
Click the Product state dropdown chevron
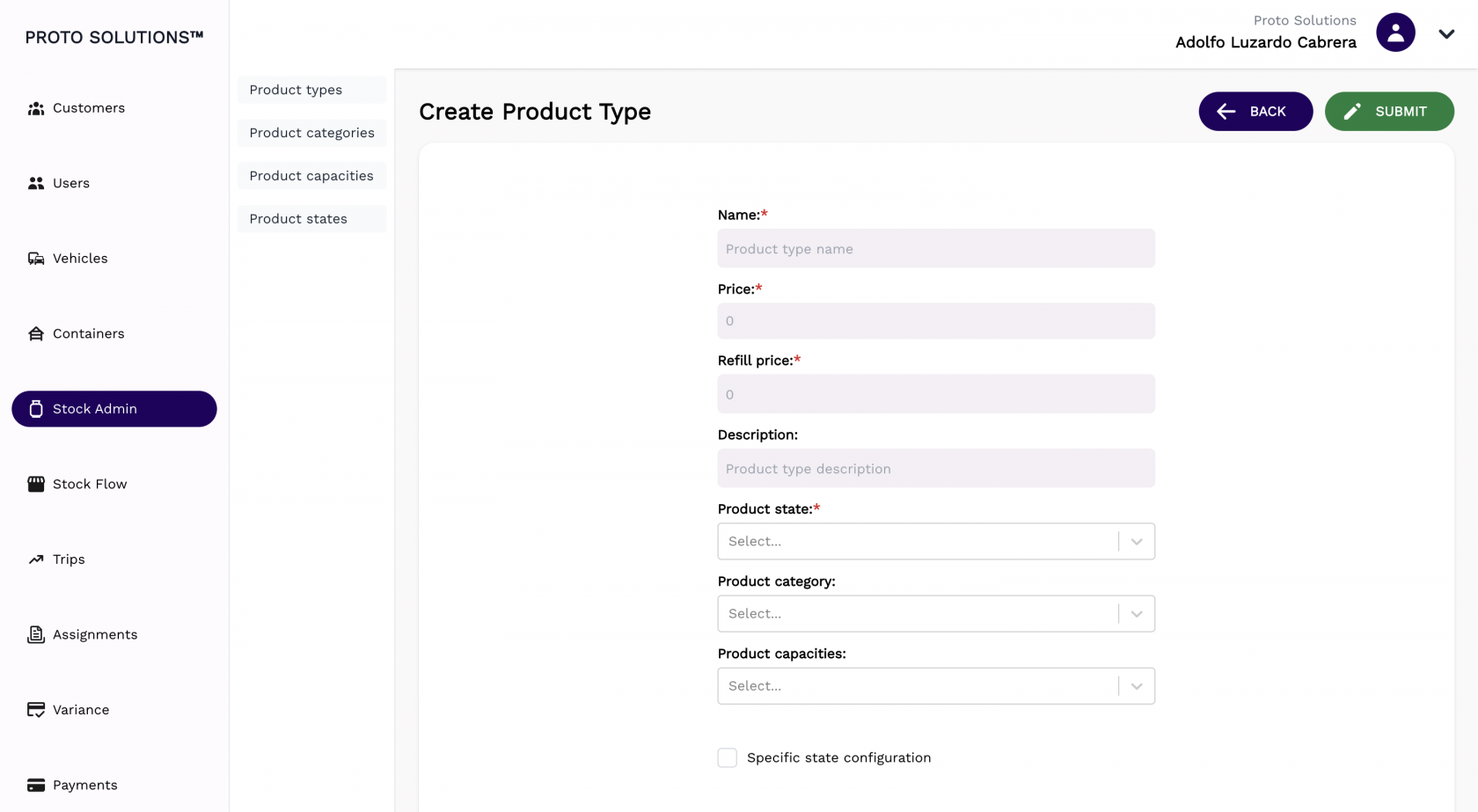(x=1137, y=541)
